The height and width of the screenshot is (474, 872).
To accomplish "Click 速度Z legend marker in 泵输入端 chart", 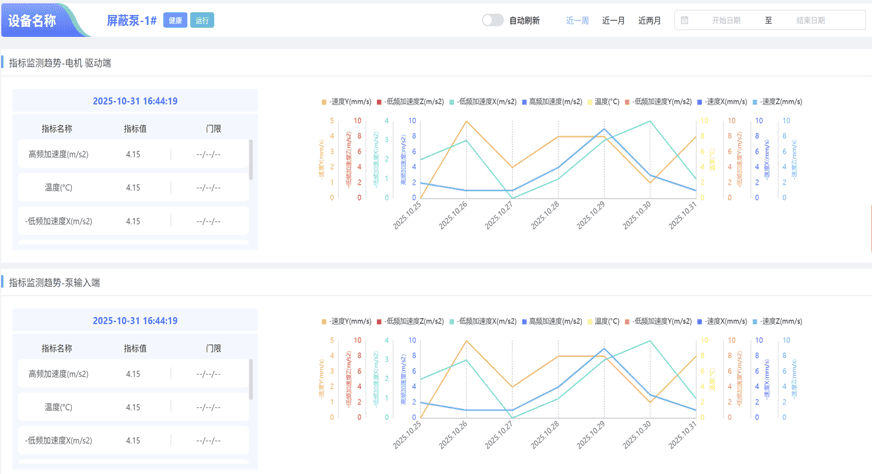I will coord(757,322).
